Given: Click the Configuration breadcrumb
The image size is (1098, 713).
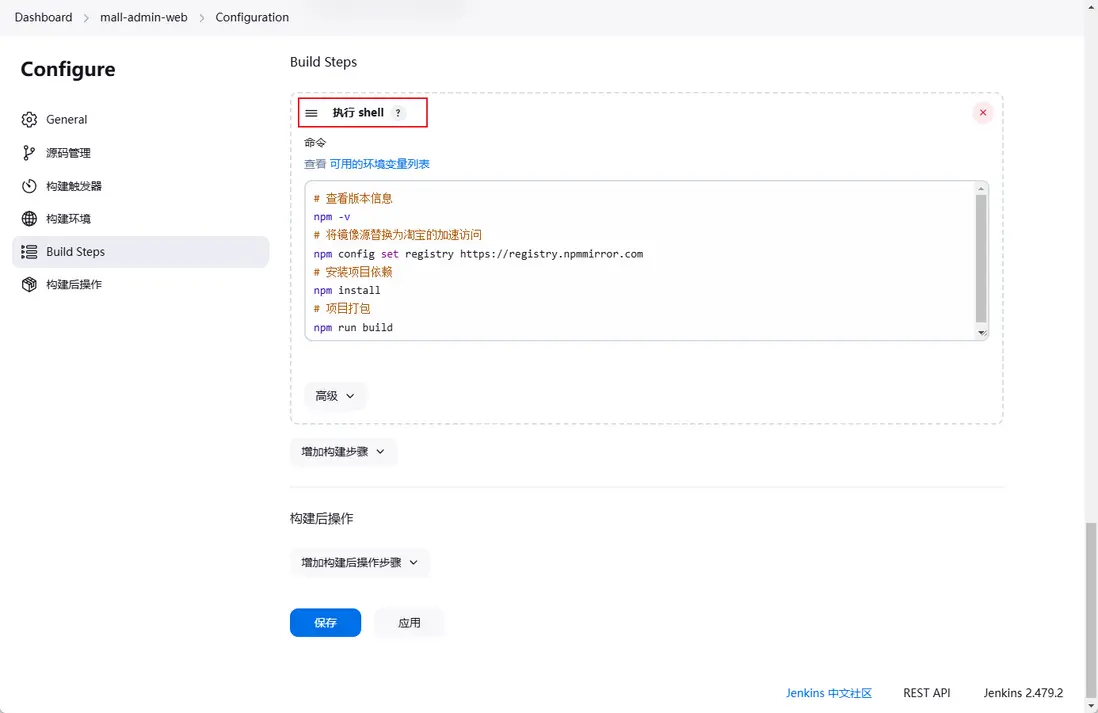Looking at the screenshot, I should (252, 18).
